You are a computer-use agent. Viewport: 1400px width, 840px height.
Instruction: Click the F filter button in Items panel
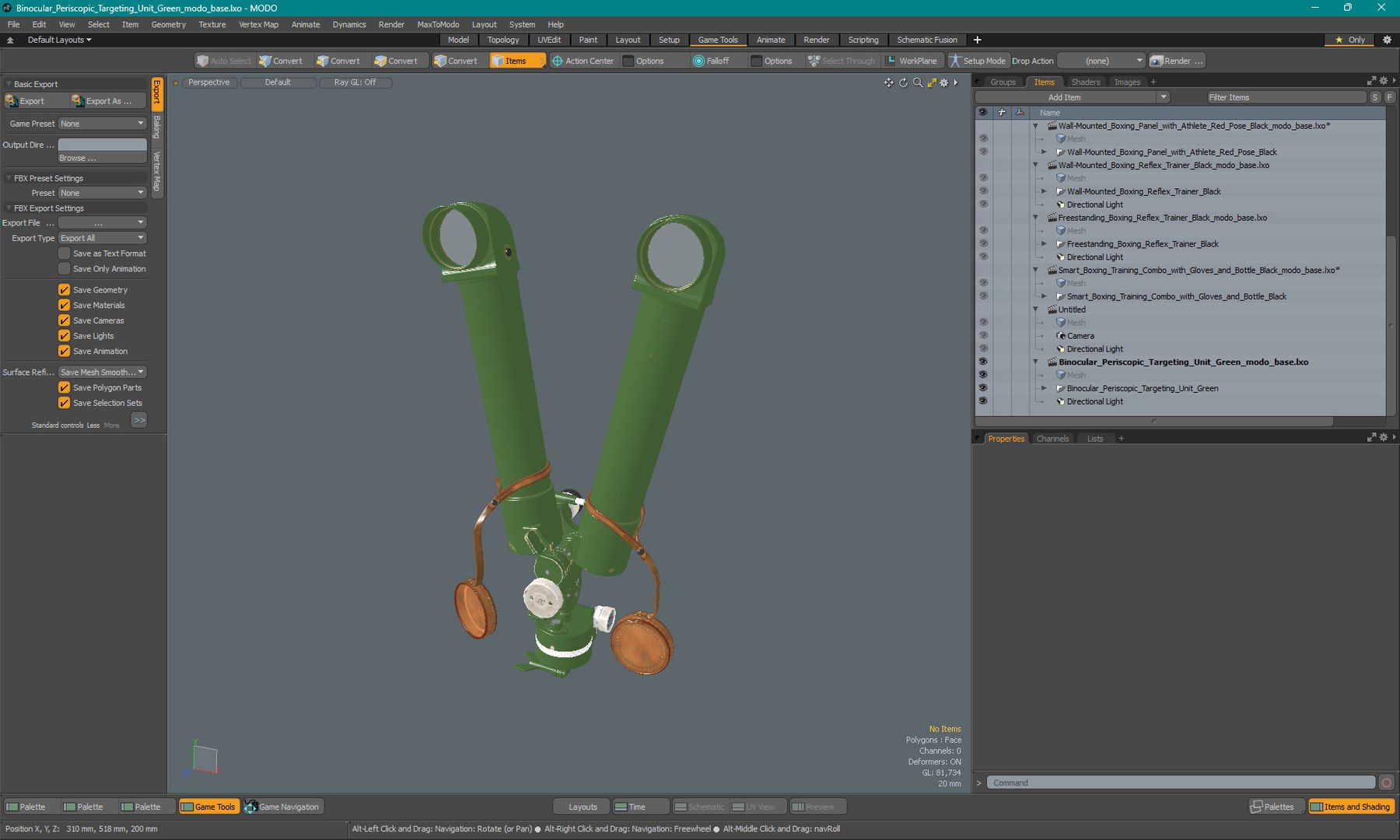pyautogui.click(x=1389, y=97)
